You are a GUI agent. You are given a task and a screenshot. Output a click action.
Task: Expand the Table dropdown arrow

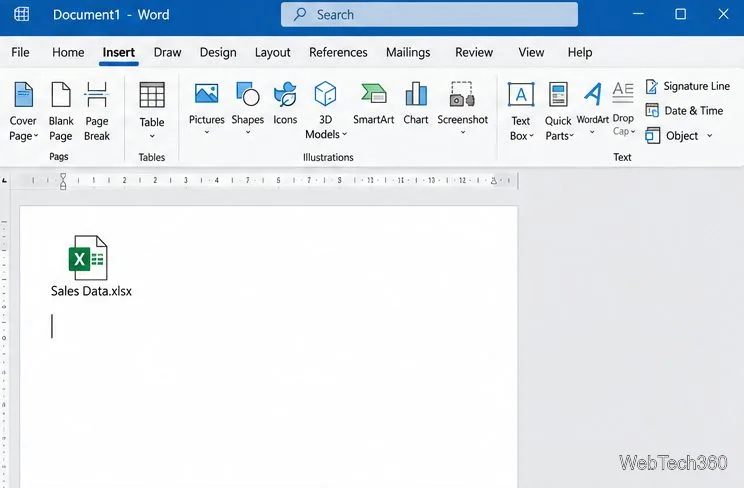click(x=152, y=137)
